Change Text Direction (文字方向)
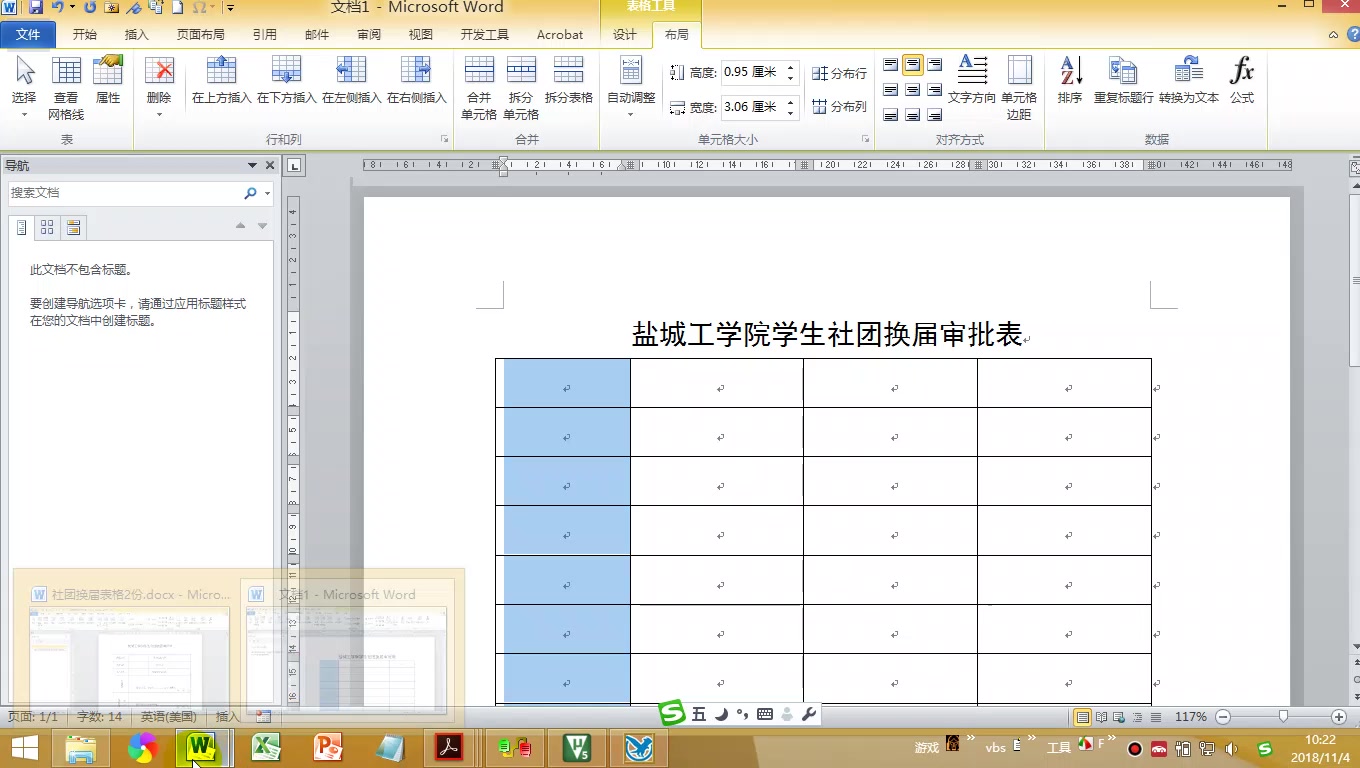Screen dimensions: 1360x768 point(972,80)
